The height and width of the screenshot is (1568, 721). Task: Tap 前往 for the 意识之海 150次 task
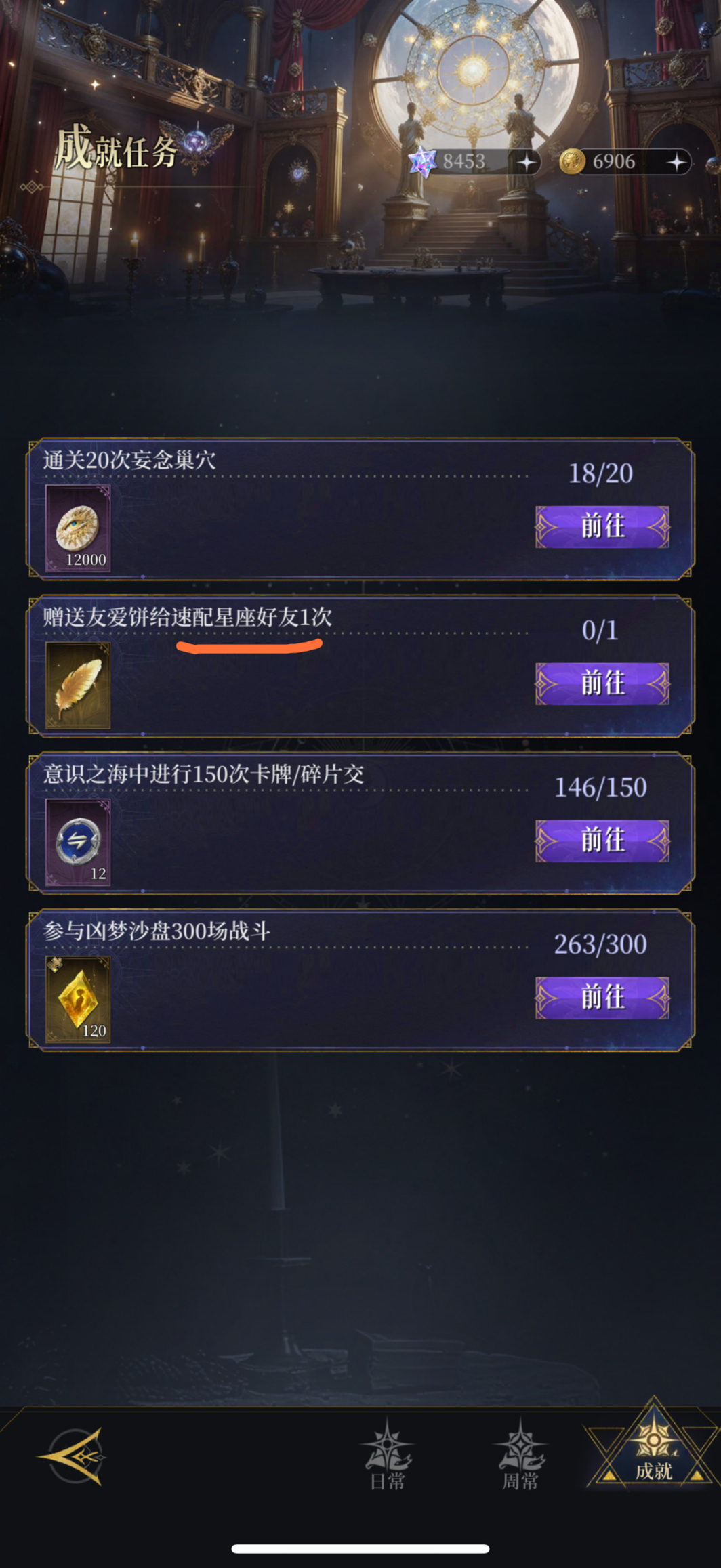click(602, 841)
